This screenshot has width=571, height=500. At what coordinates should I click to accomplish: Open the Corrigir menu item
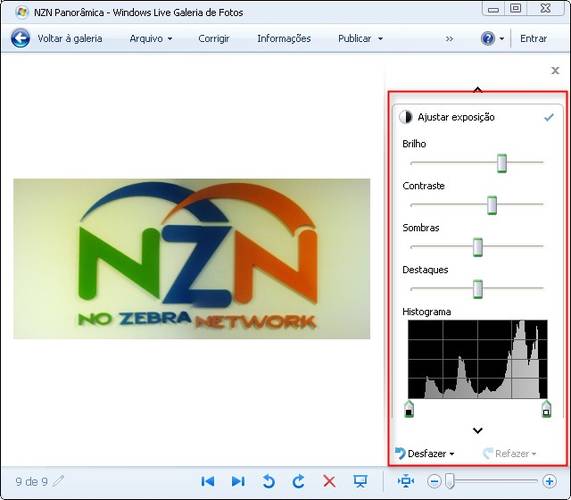214,39
